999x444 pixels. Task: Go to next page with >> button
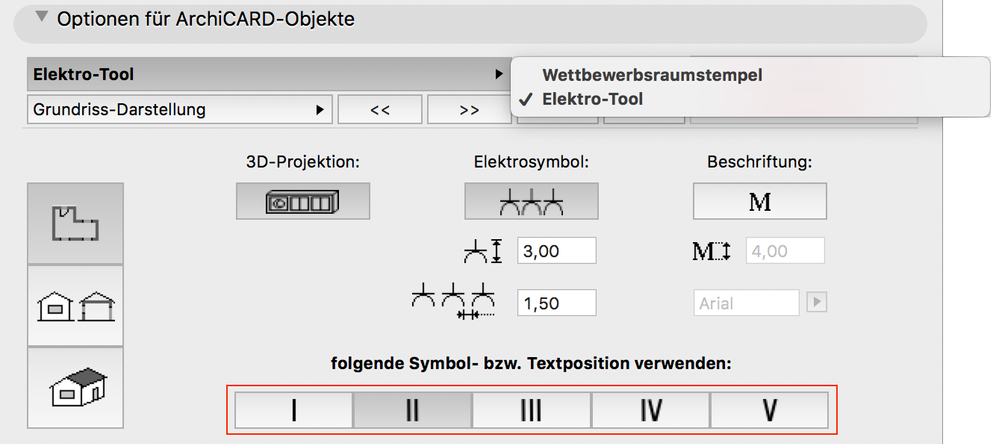coord(470,110)
